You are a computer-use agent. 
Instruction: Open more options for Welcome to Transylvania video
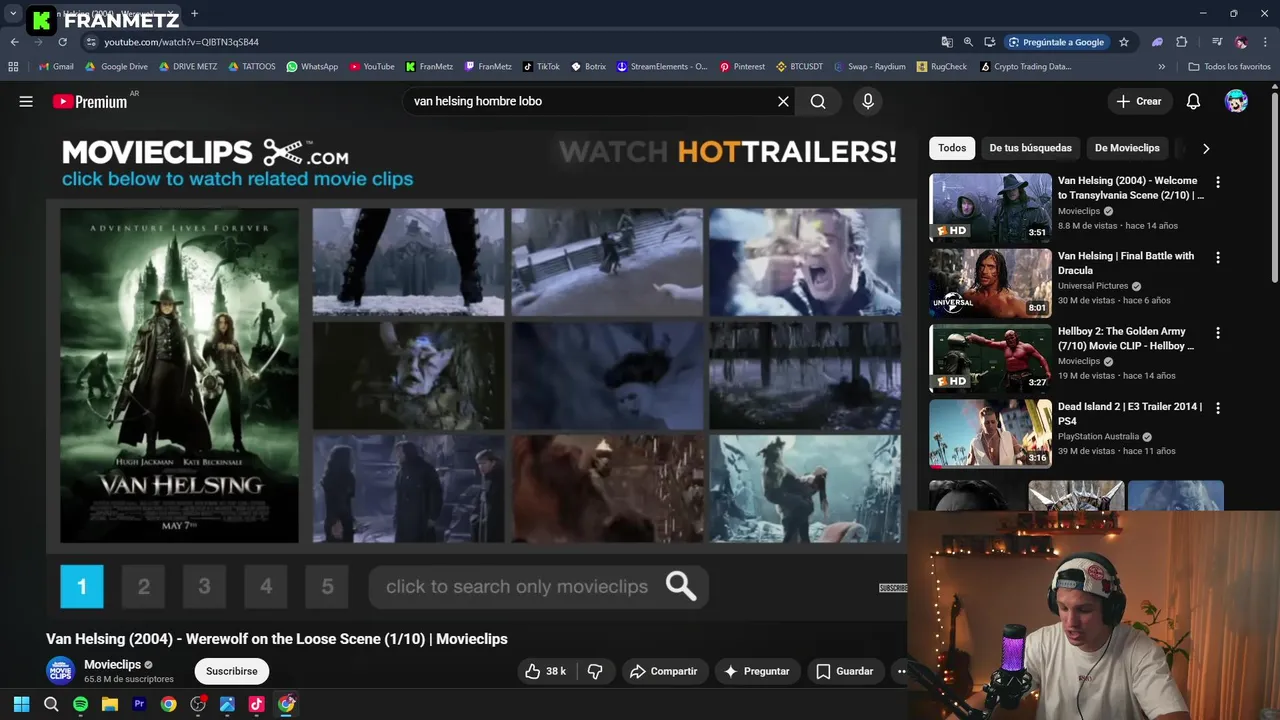click(x=1217, y=182)
